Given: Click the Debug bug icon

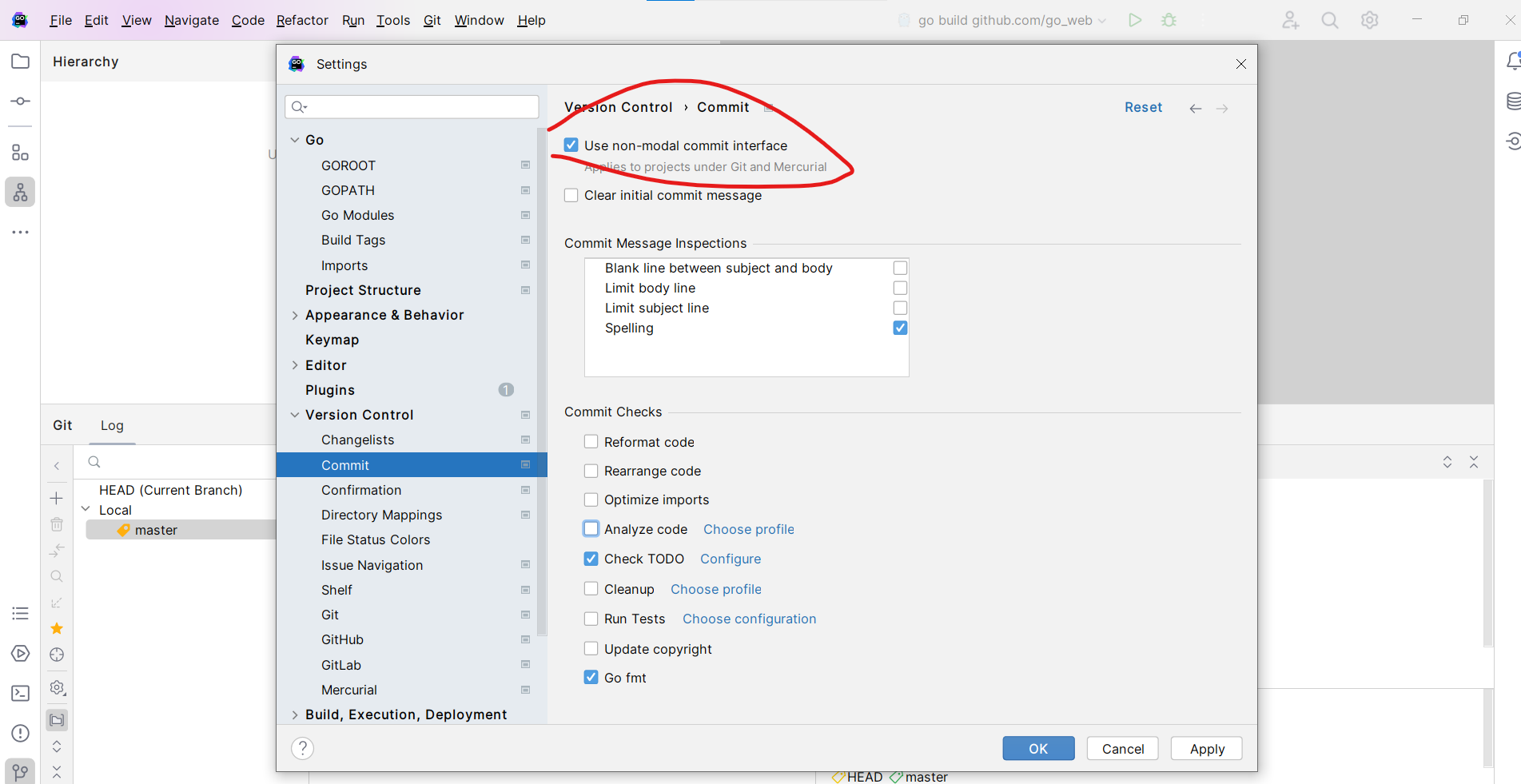Looking at the screenshot, I should 1169,20.
